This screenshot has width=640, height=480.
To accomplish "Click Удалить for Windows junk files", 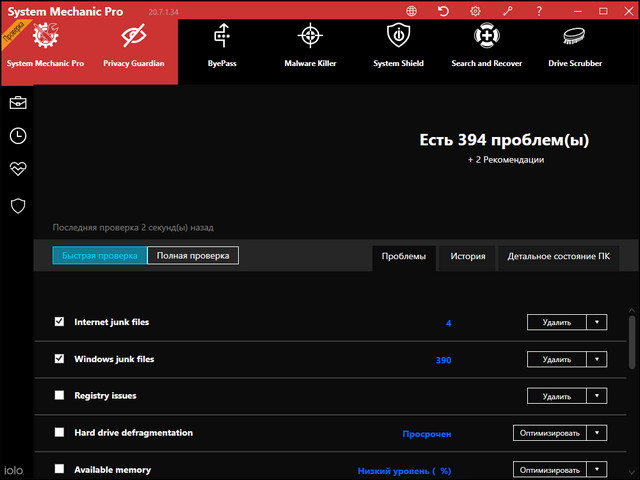I will (556, 359).
